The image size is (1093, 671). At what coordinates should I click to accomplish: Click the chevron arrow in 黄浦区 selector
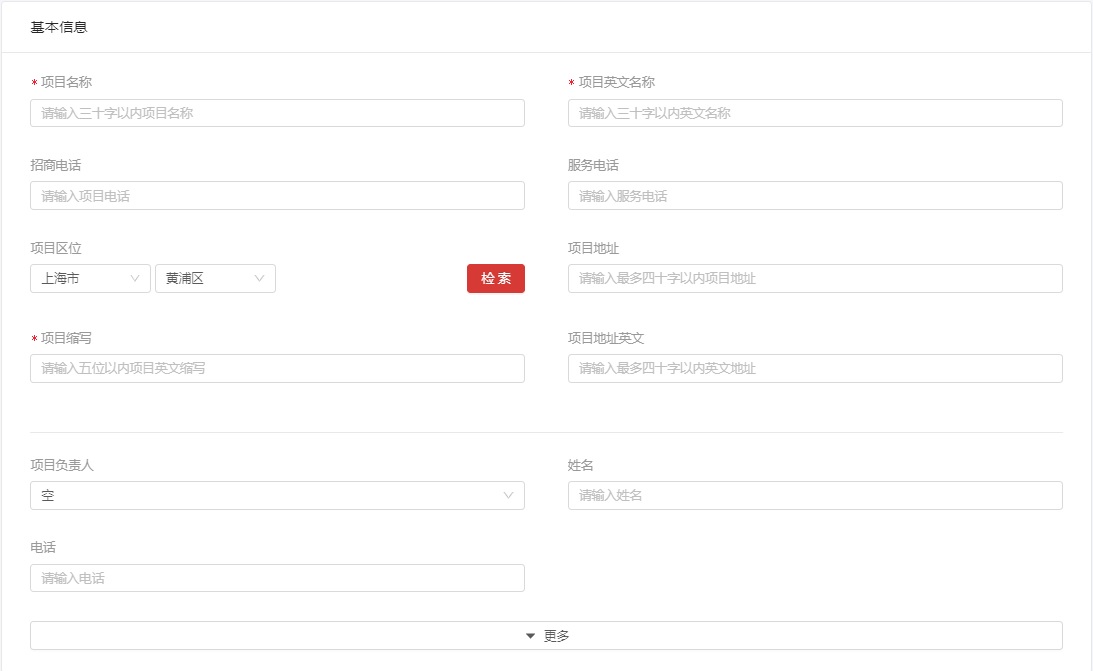(x=260, y=279)
